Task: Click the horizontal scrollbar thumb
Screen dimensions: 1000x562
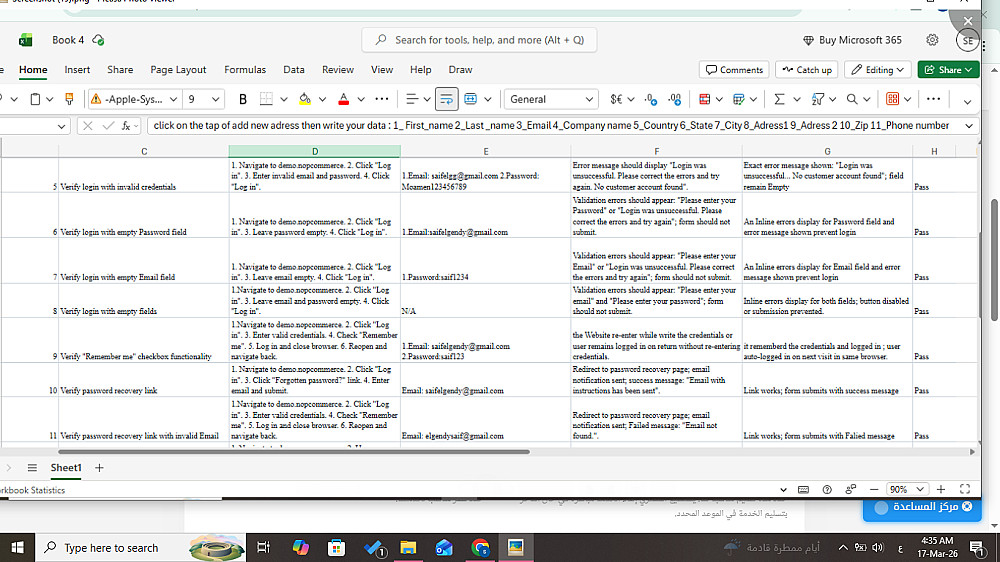Action: pos(293,452)
